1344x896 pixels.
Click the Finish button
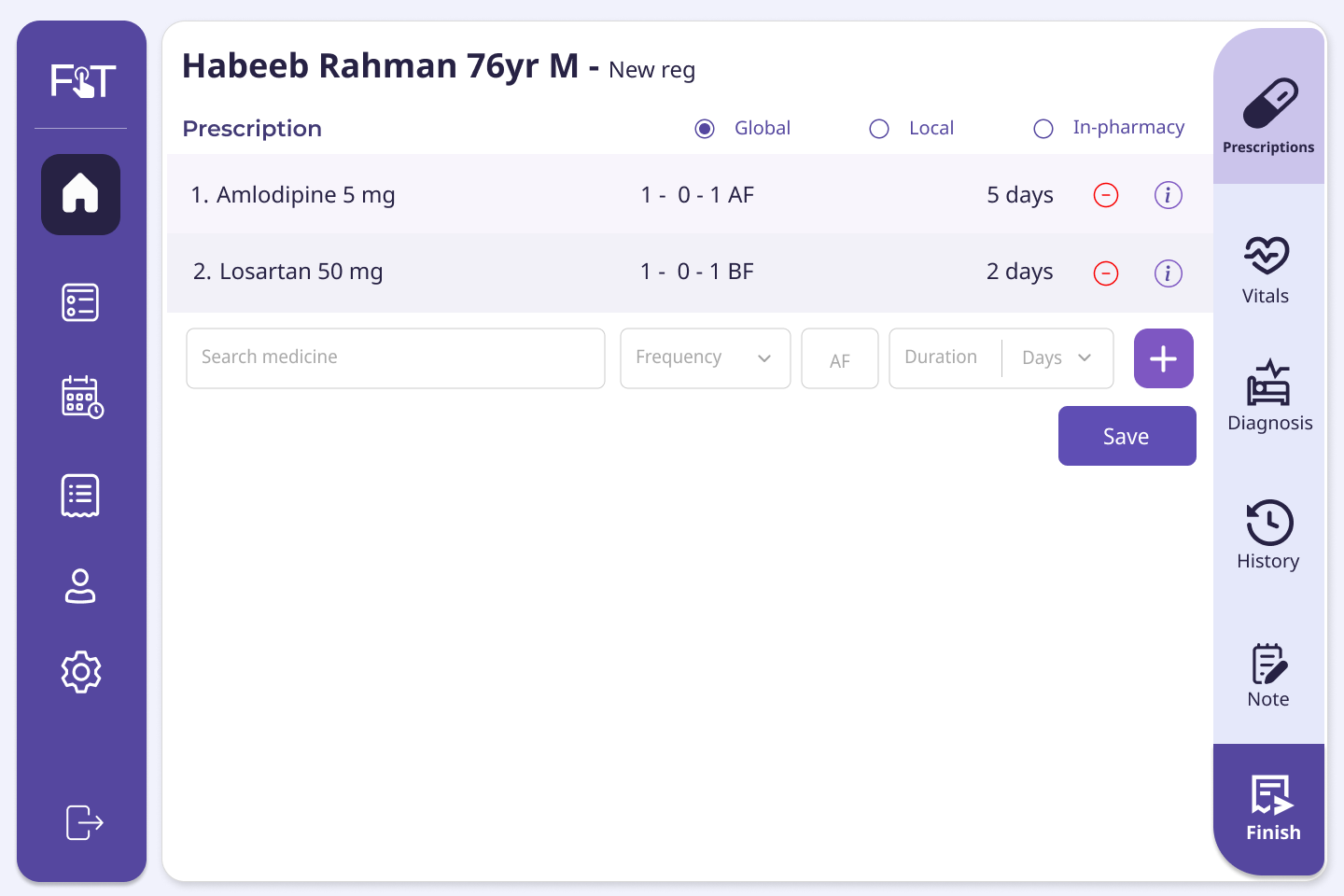[1271, 808]
